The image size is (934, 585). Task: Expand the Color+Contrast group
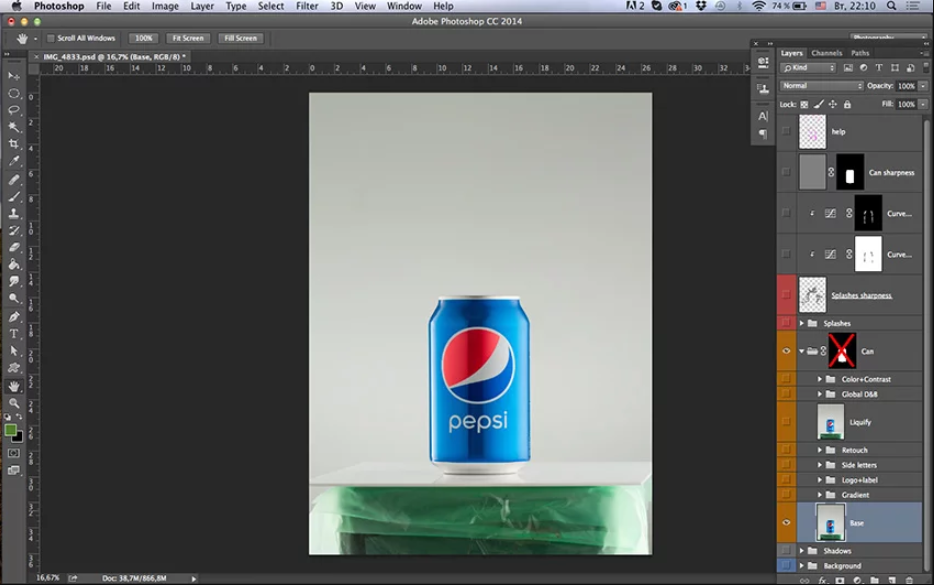(x=820, y=379)
